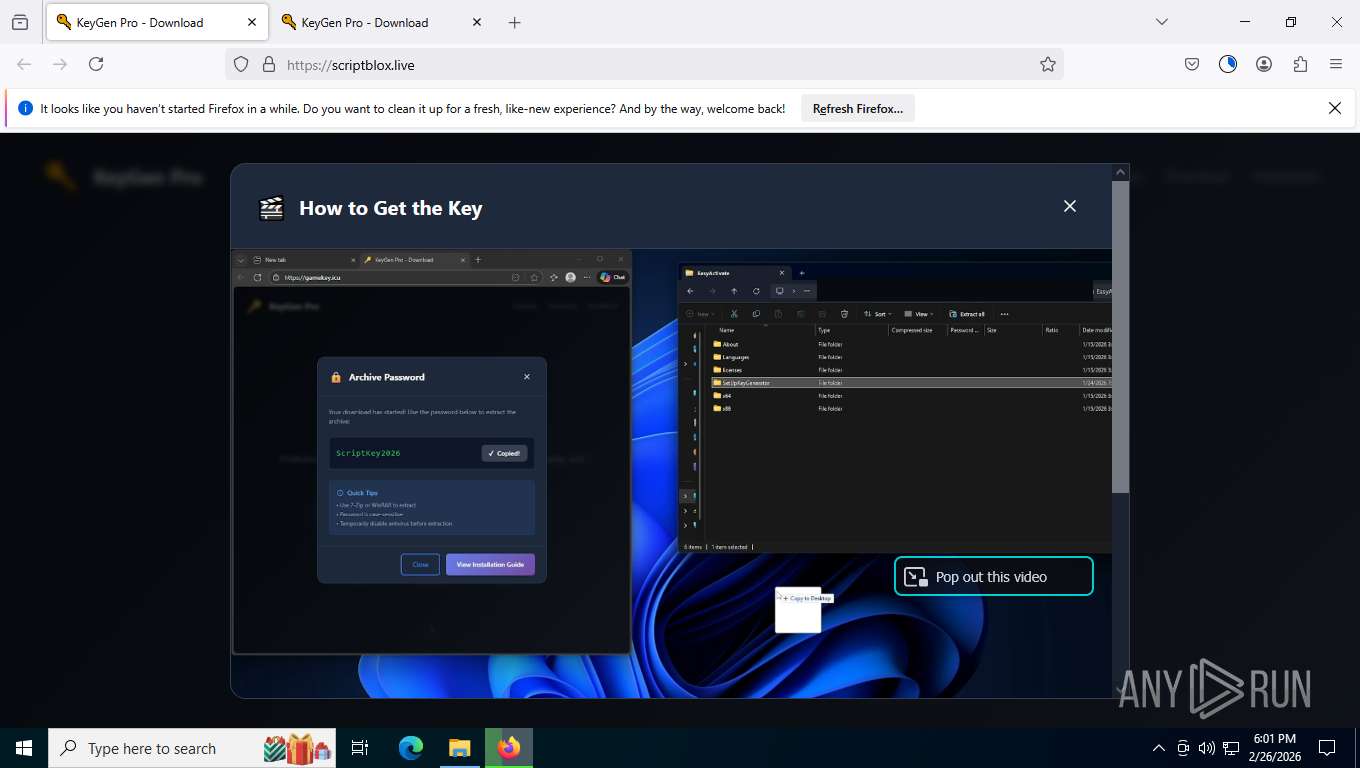Click the clapperboard icon beside dialog title
1360x768 pixels.
tap(271, 208)
